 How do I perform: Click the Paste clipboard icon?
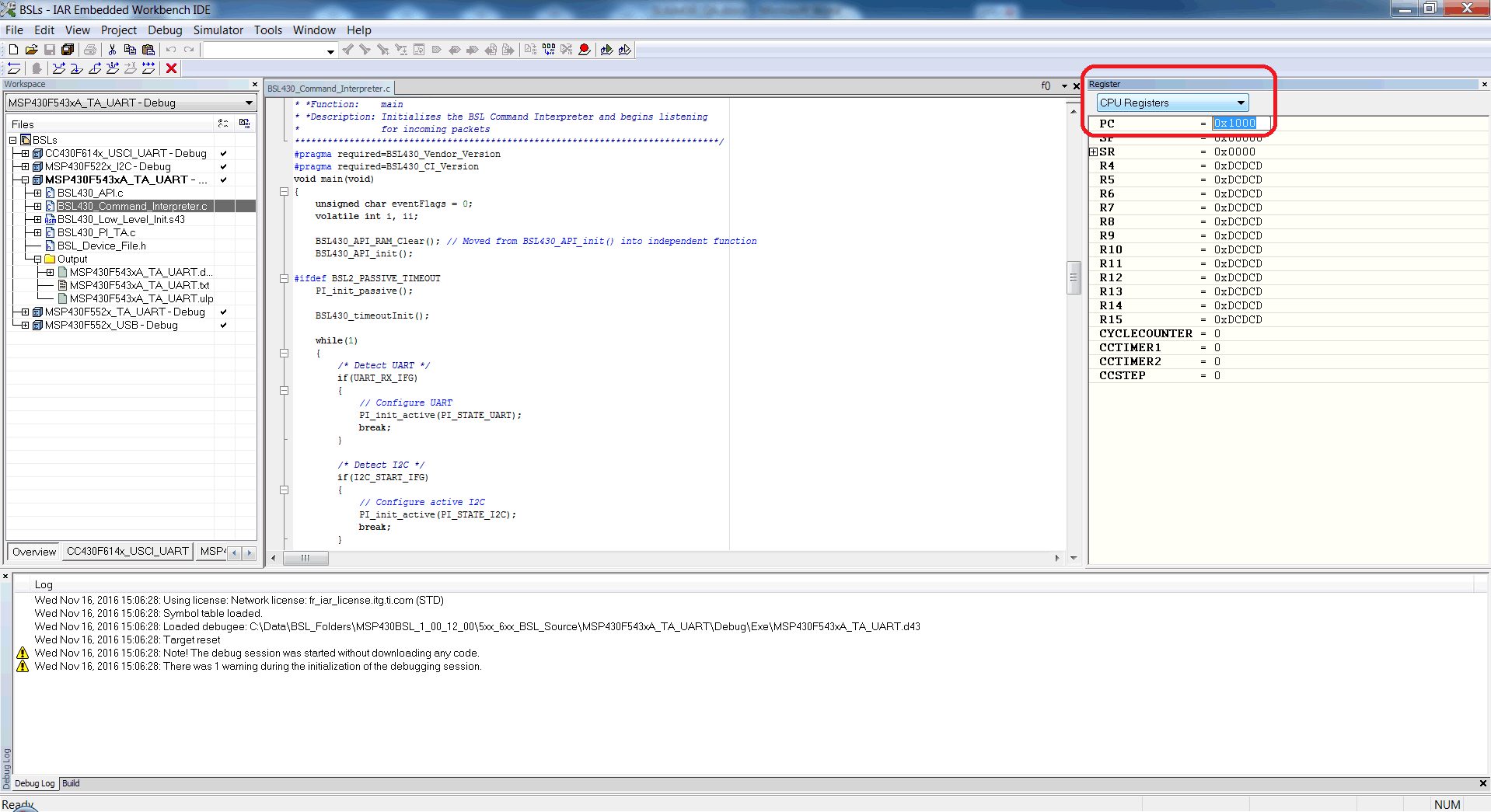click(x=148, y=50)
